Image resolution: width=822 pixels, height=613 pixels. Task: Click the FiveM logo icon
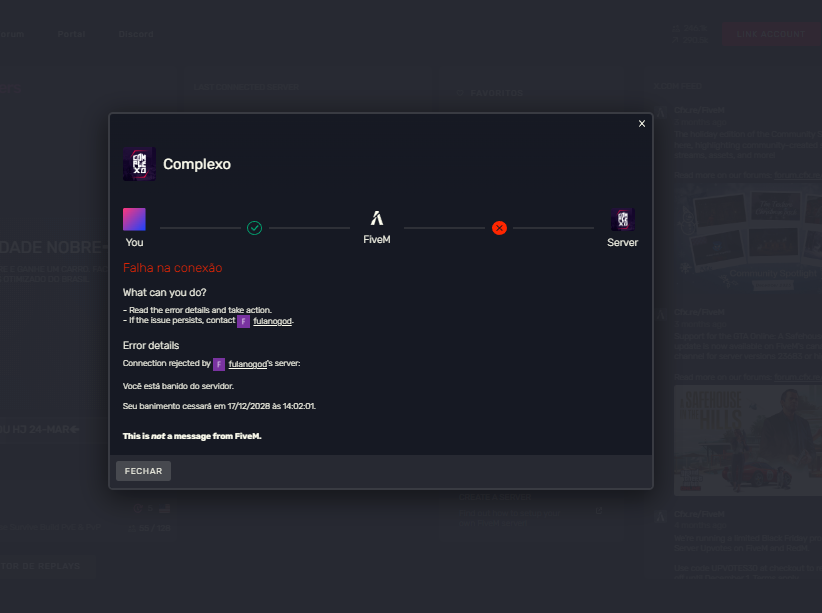[377, 218]
